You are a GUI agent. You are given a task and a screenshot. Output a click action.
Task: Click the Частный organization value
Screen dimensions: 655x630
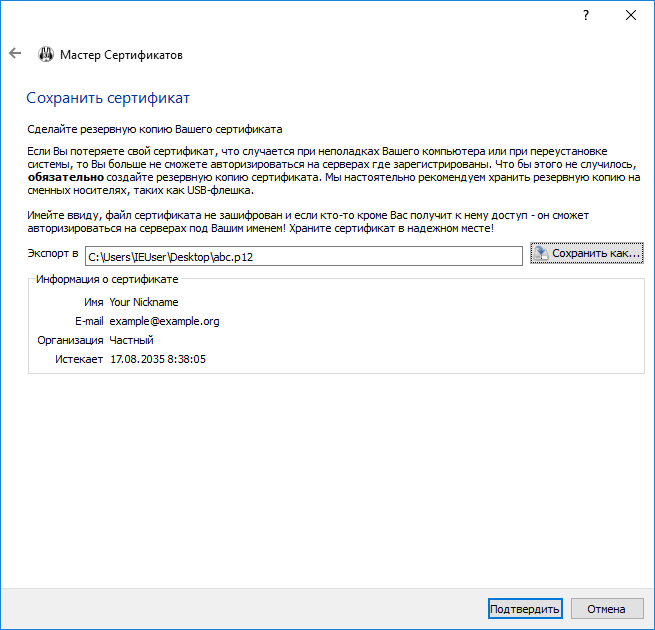pyautogui.click(x=131, y=340)
